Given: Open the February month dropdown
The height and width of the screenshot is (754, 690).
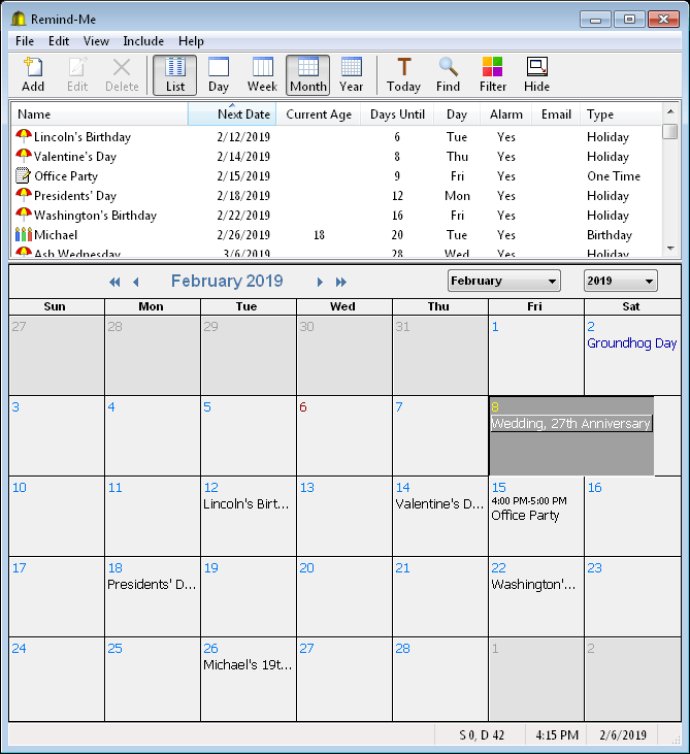Looking at the screenshot, I should point(504,281).
